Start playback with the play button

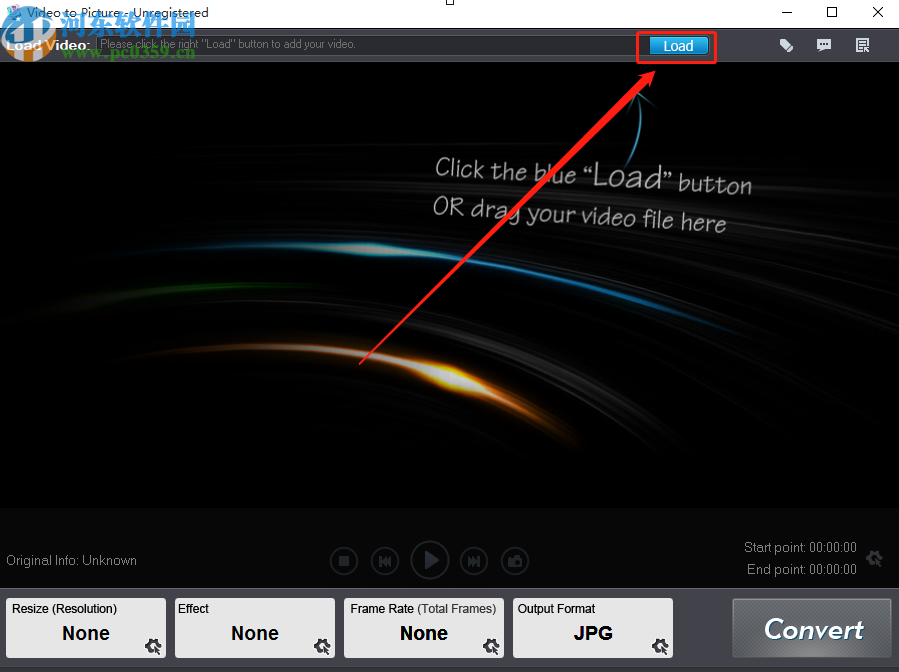pos(430,560)
